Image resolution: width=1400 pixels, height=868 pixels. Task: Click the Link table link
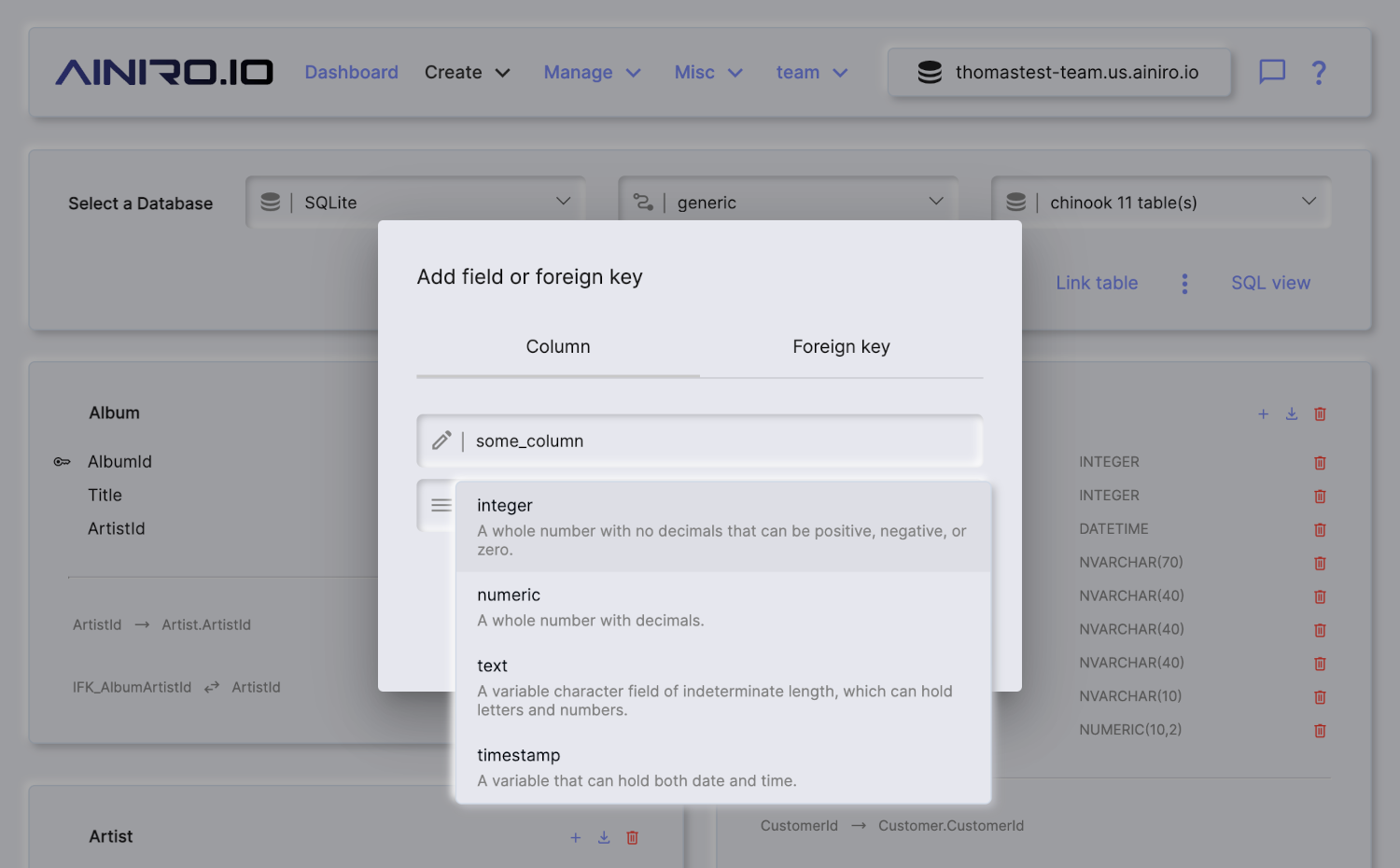(1097, 283)
